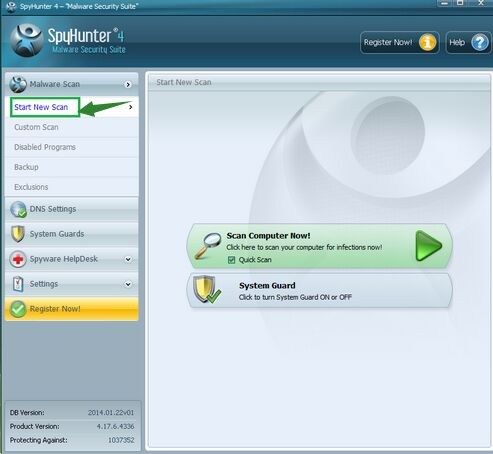
Task: Click the magnifying glass scan icon
Action: (208, 246)
